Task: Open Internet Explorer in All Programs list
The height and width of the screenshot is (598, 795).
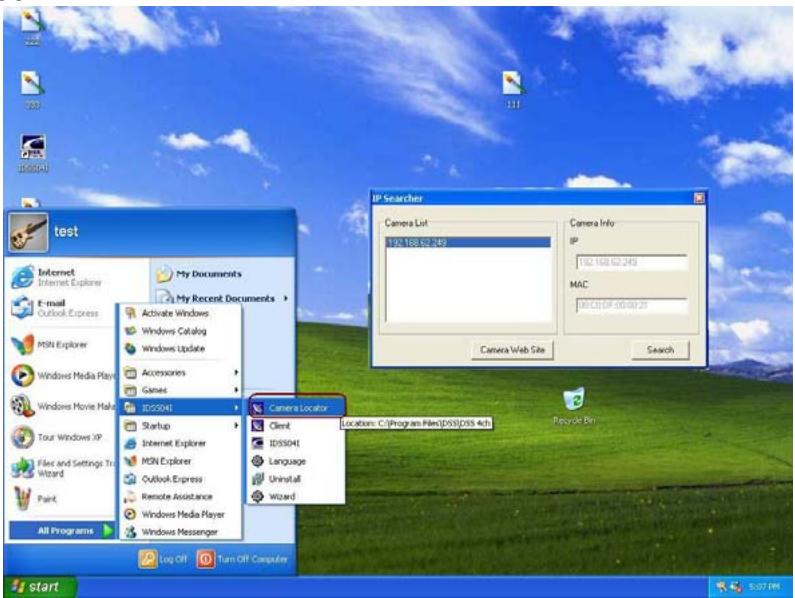Action: (x=180, y=443)
